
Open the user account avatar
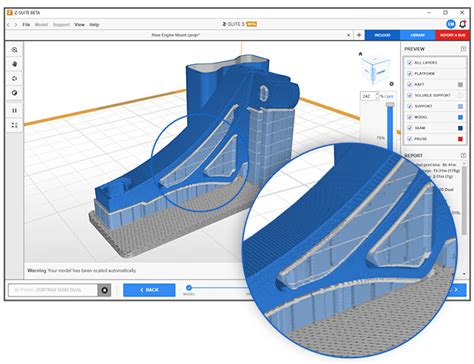point(451,24)
